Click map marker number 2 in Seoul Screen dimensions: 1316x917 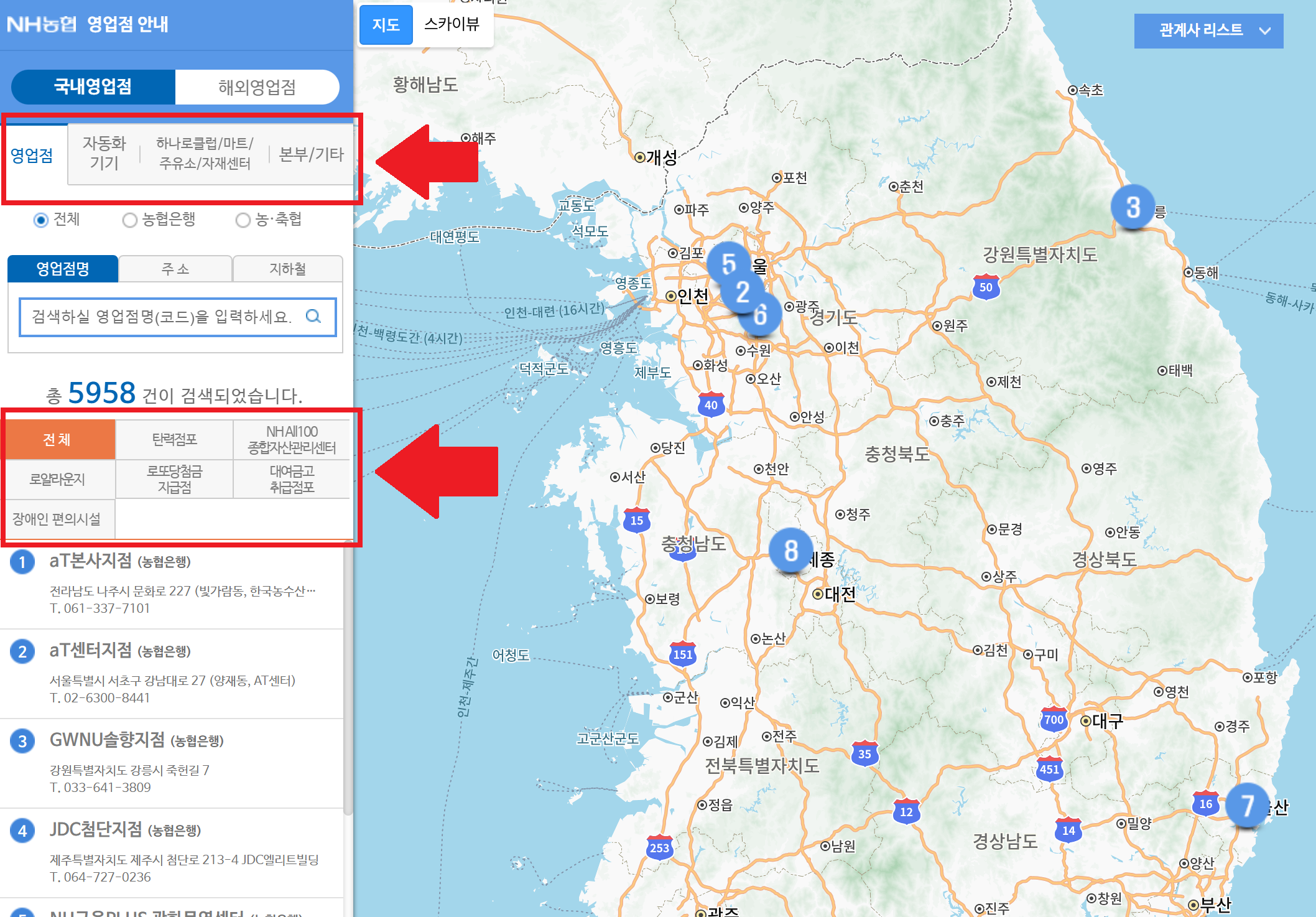tap(743, 292)
